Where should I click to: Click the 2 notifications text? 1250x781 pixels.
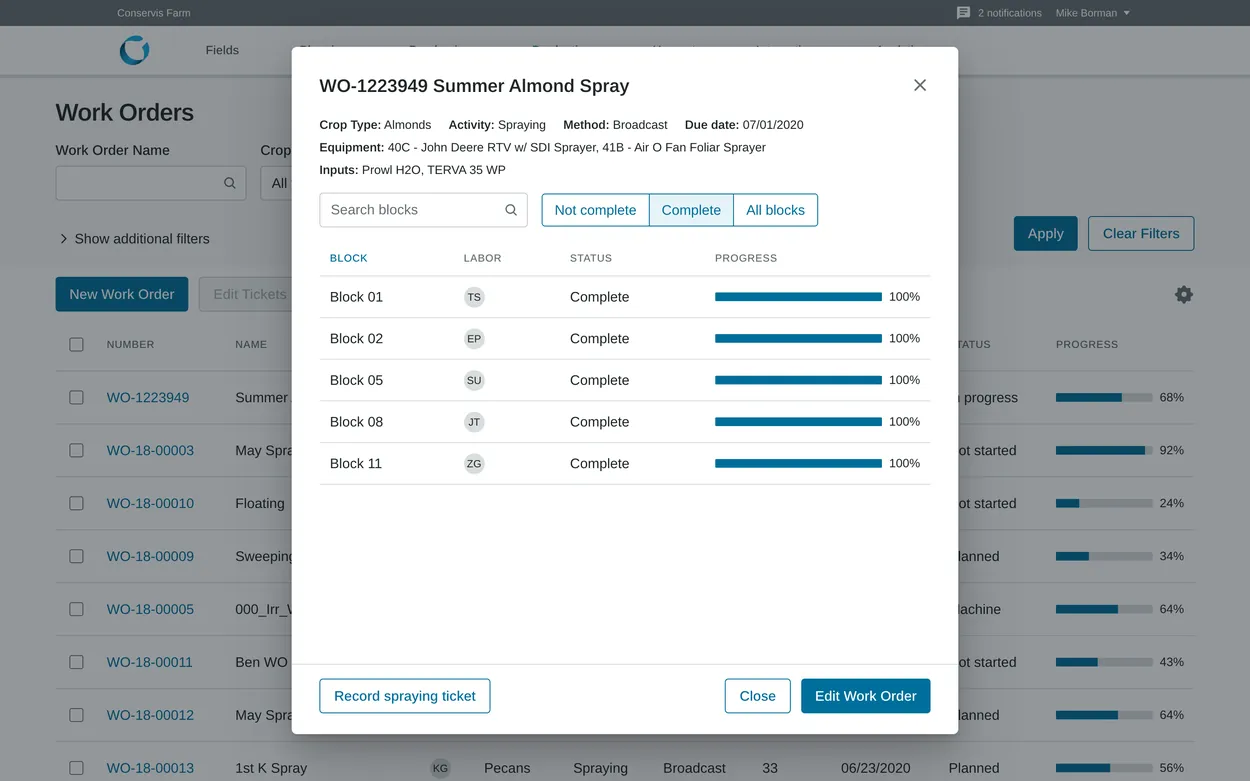click(1010, 13)
